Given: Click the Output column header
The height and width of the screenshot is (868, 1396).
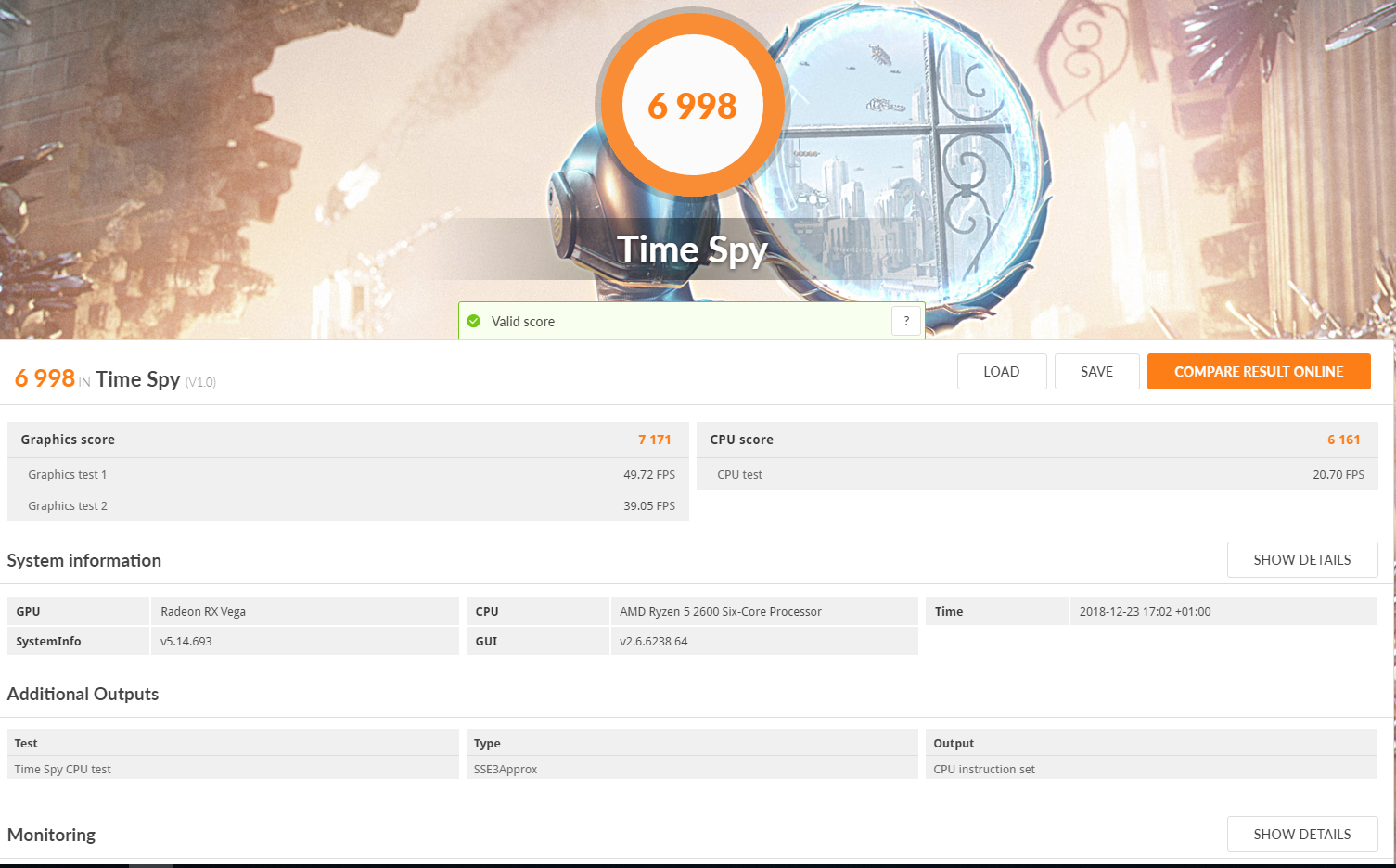Looking at the screenshot, I should tap(954, 743).
